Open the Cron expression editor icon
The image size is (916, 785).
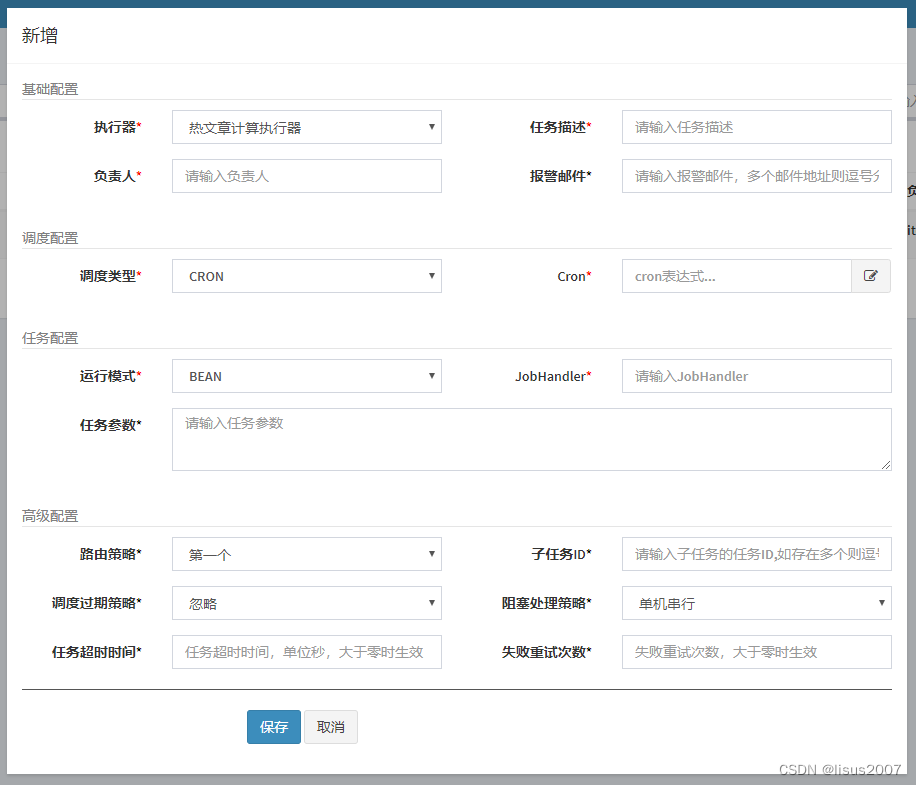pos(872,276)
